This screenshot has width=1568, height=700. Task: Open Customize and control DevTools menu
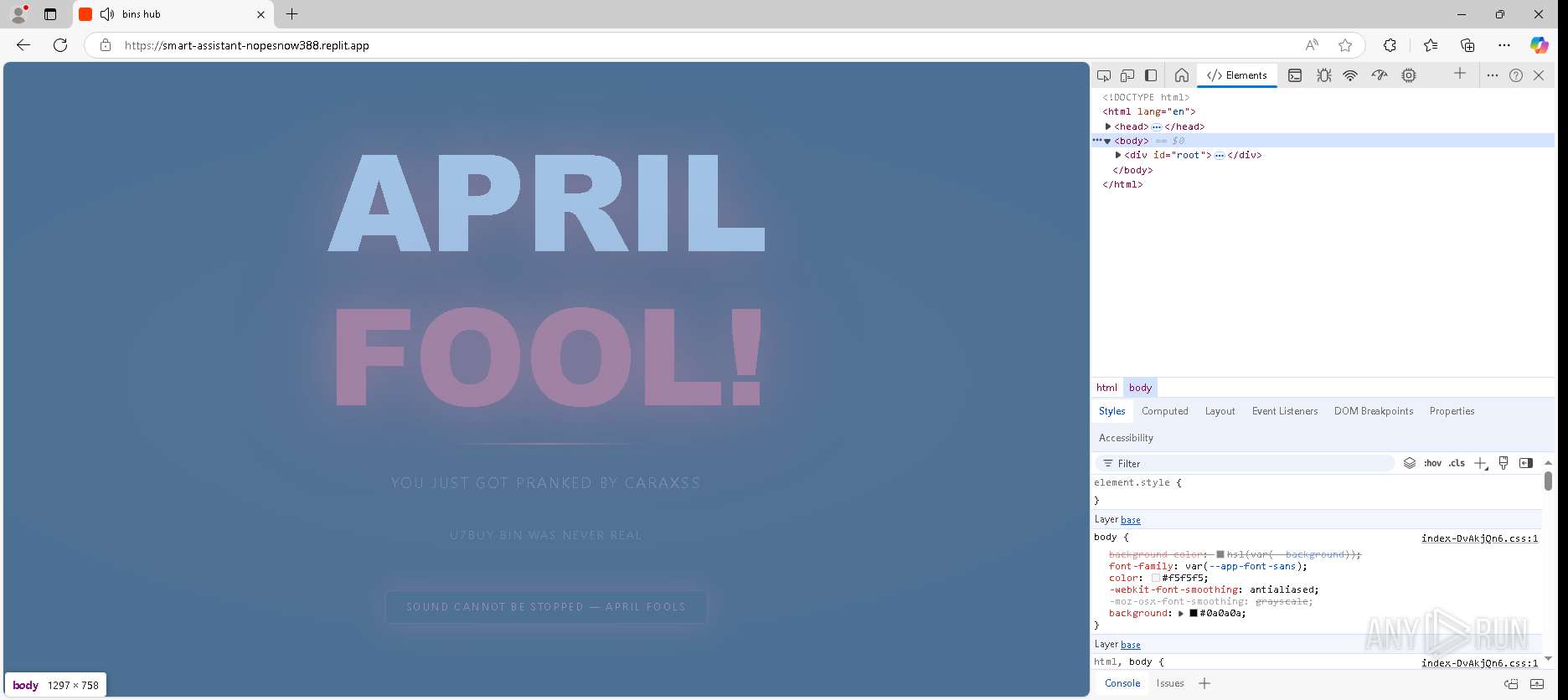[1492, 75]
